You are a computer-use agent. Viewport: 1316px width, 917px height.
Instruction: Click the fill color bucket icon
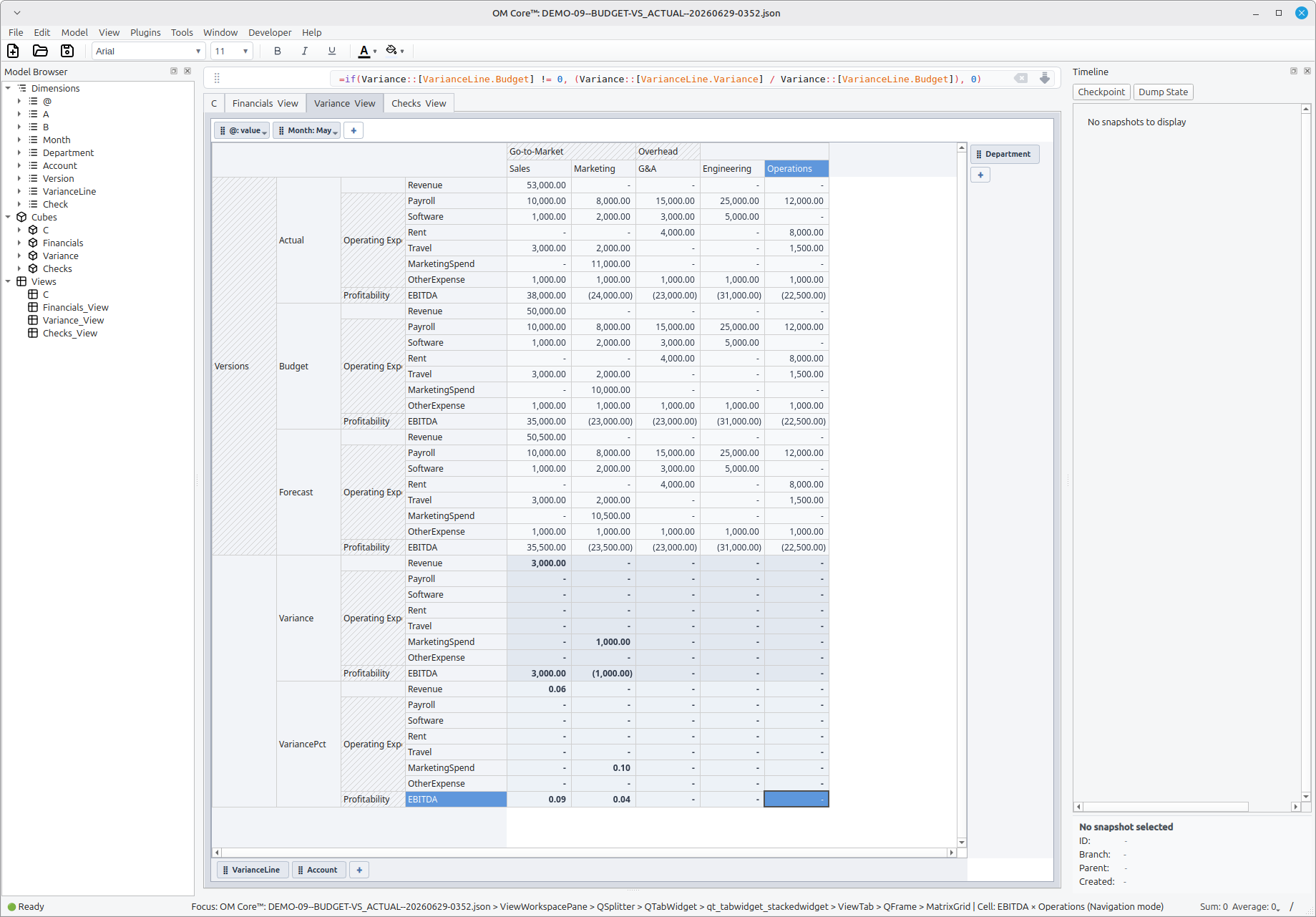pyautogui.click(x=391, y=51)
